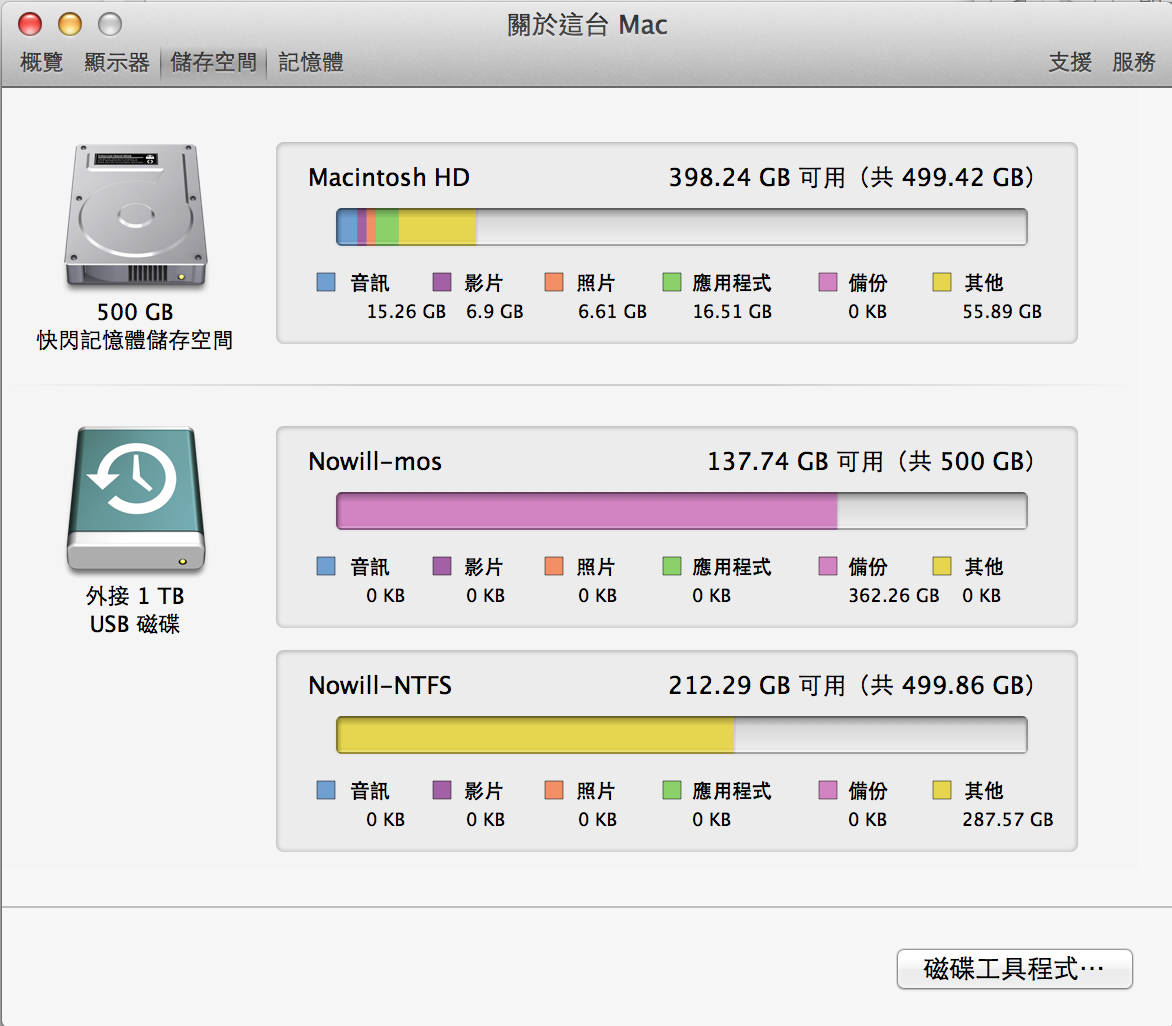Click 快閃記憶體儲存空間 label
This screenshot has width=1172, height=1026.
pyautogui.click(x=135, y=341)
